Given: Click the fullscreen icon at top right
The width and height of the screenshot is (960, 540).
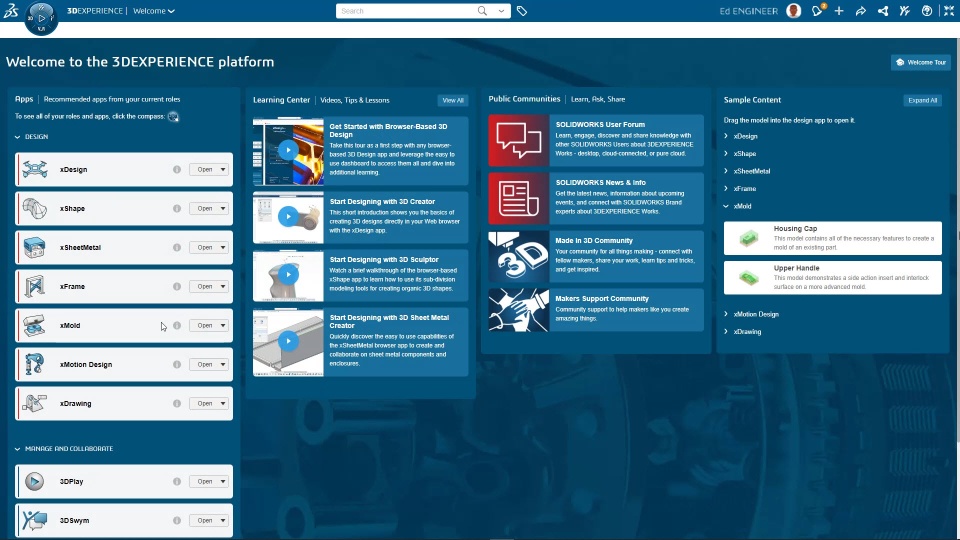Looking at the screenshot, I should [x=949, y=10].
